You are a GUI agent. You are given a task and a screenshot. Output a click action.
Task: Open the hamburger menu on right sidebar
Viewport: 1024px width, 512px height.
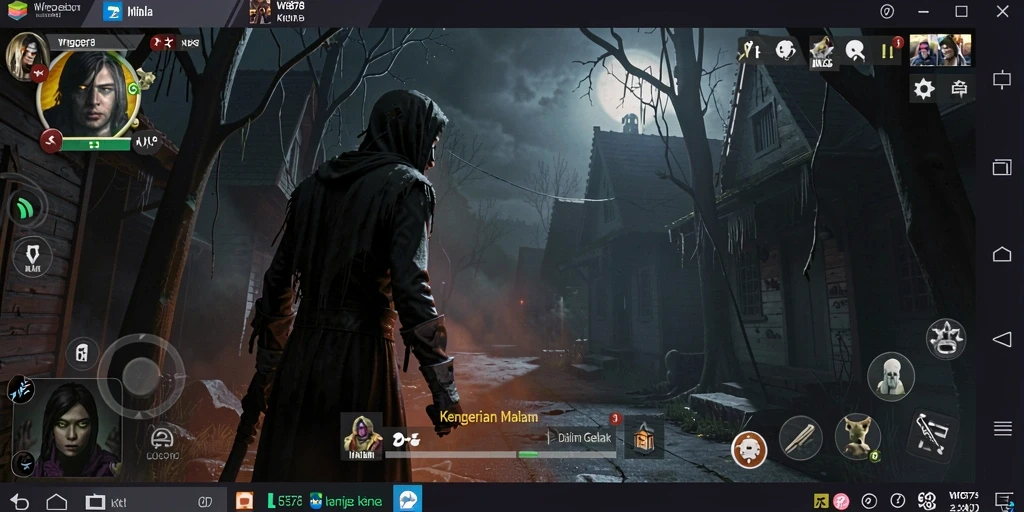coord(1002,428)
